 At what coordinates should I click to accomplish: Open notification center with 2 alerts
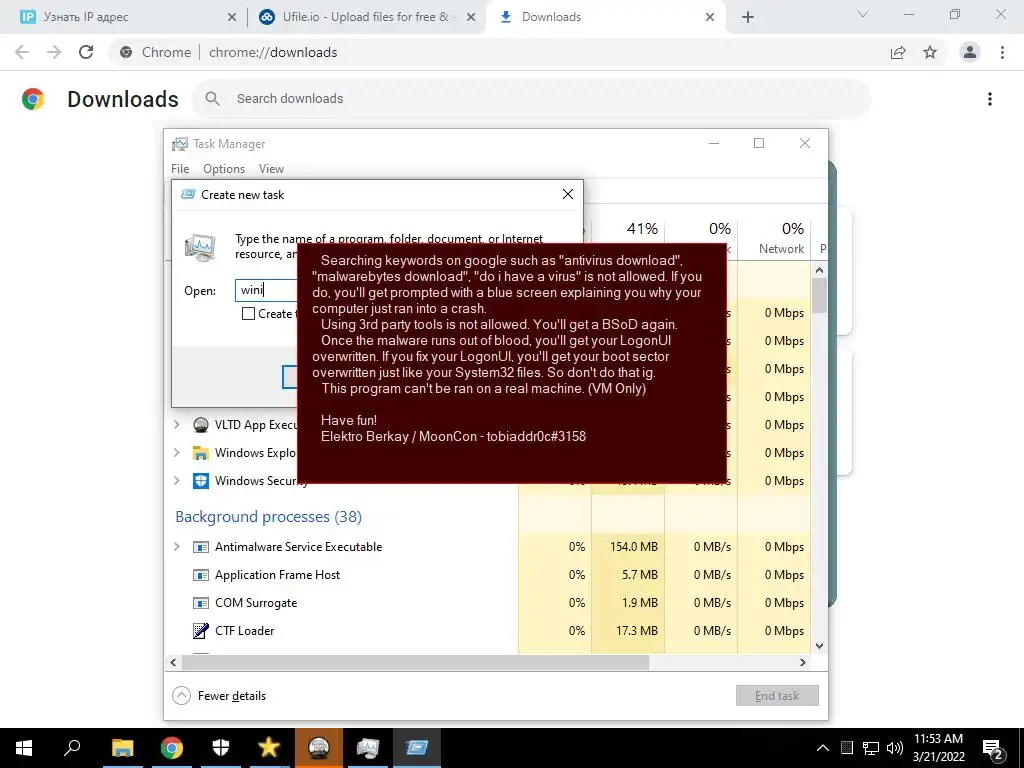pyautogui.click(x=993, y=748)
